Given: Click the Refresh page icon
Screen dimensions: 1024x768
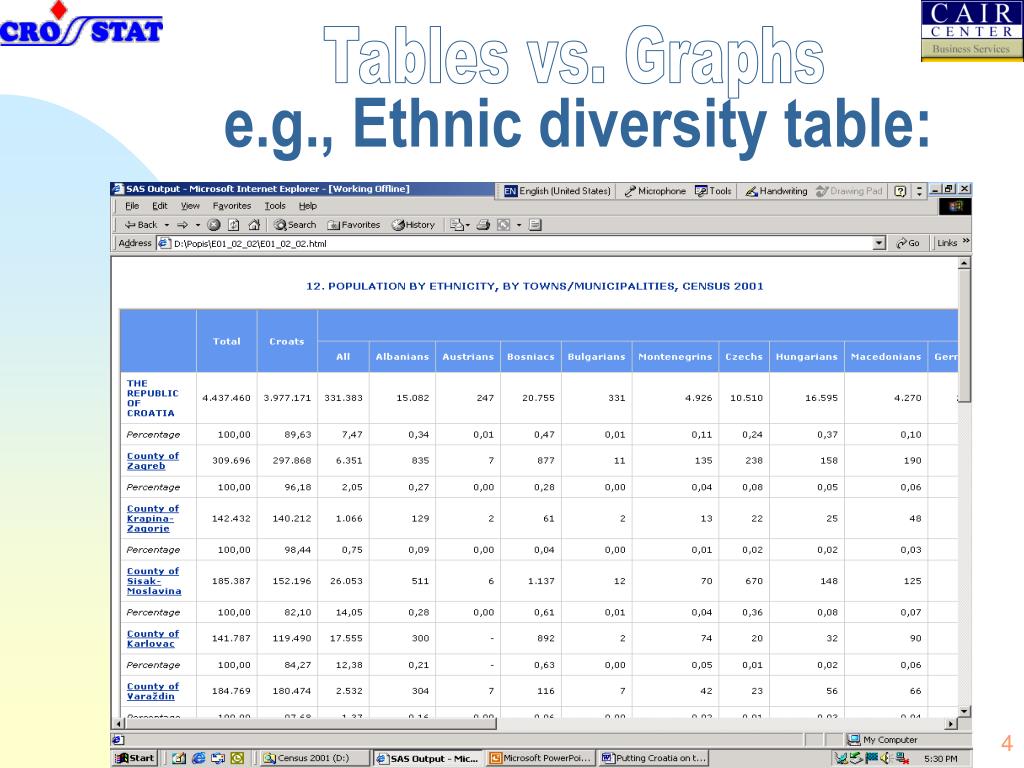Looking at the screenshot, I should tap(234, 225).
